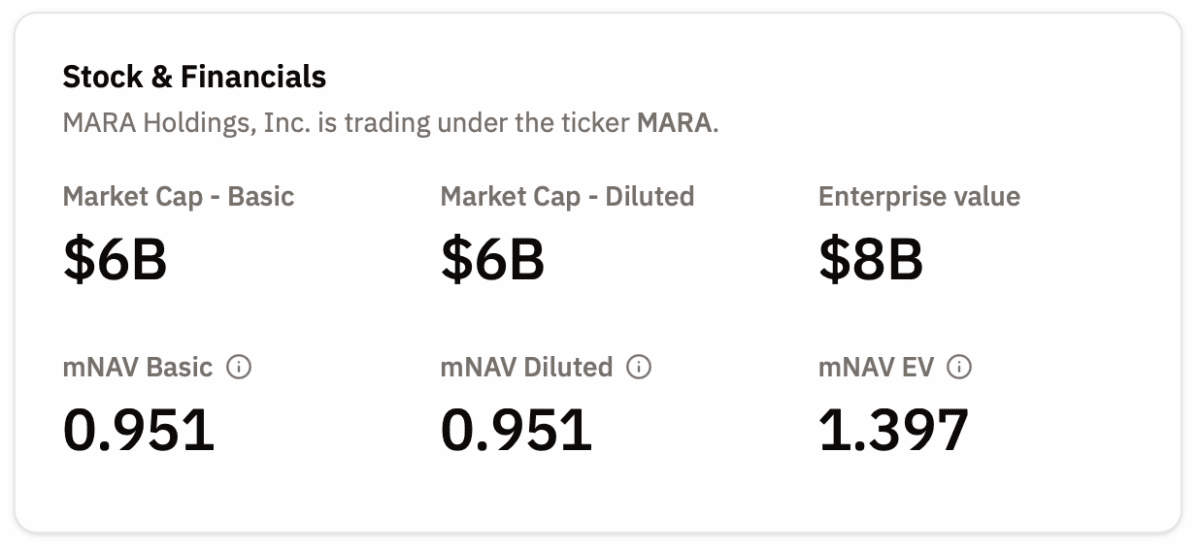Select the $8B Enterprise value figure
Viewport: 1200px width, 551px height.
click(x=870, y=260)
